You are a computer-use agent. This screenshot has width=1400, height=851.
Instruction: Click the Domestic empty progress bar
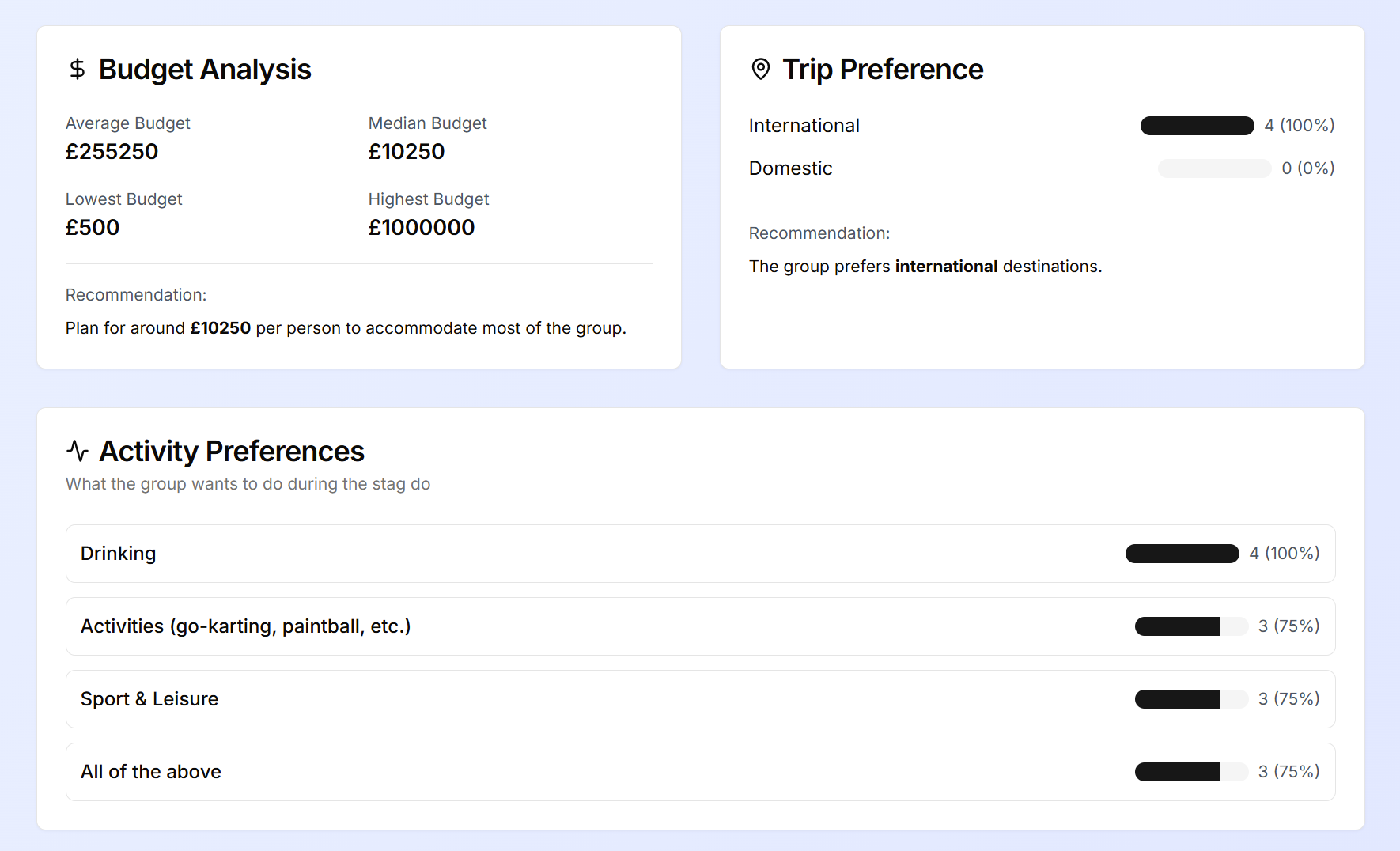1214,168
